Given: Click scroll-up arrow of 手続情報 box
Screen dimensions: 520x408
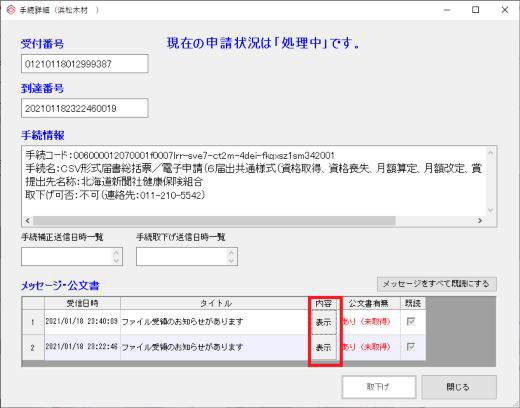Looking at the screenshot, I should point(490,153).
